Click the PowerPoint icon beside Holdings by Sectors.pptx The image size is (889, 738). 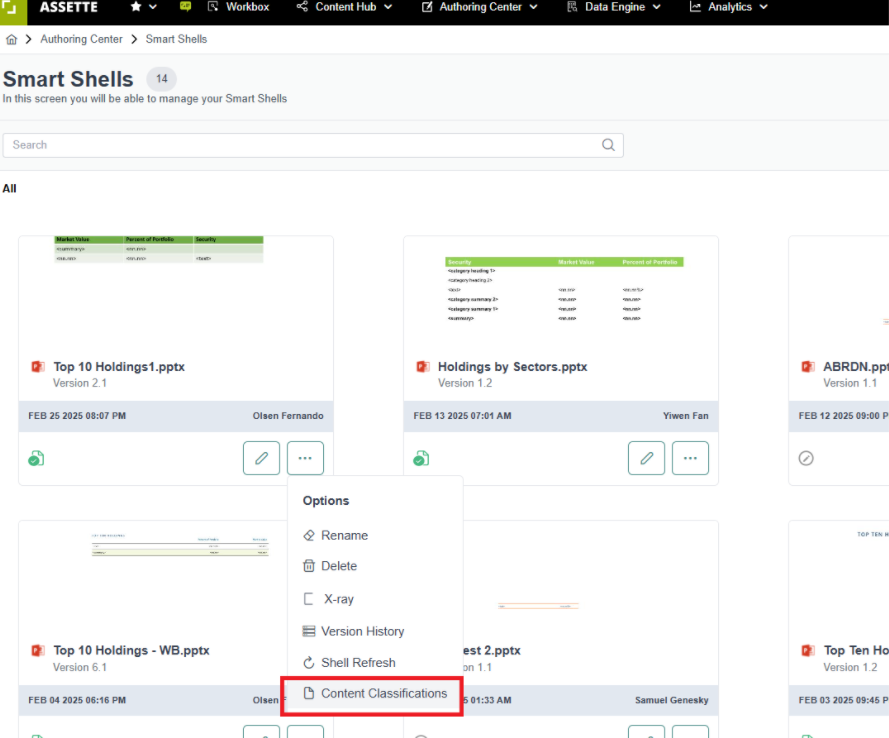click(x=423, y=367)
